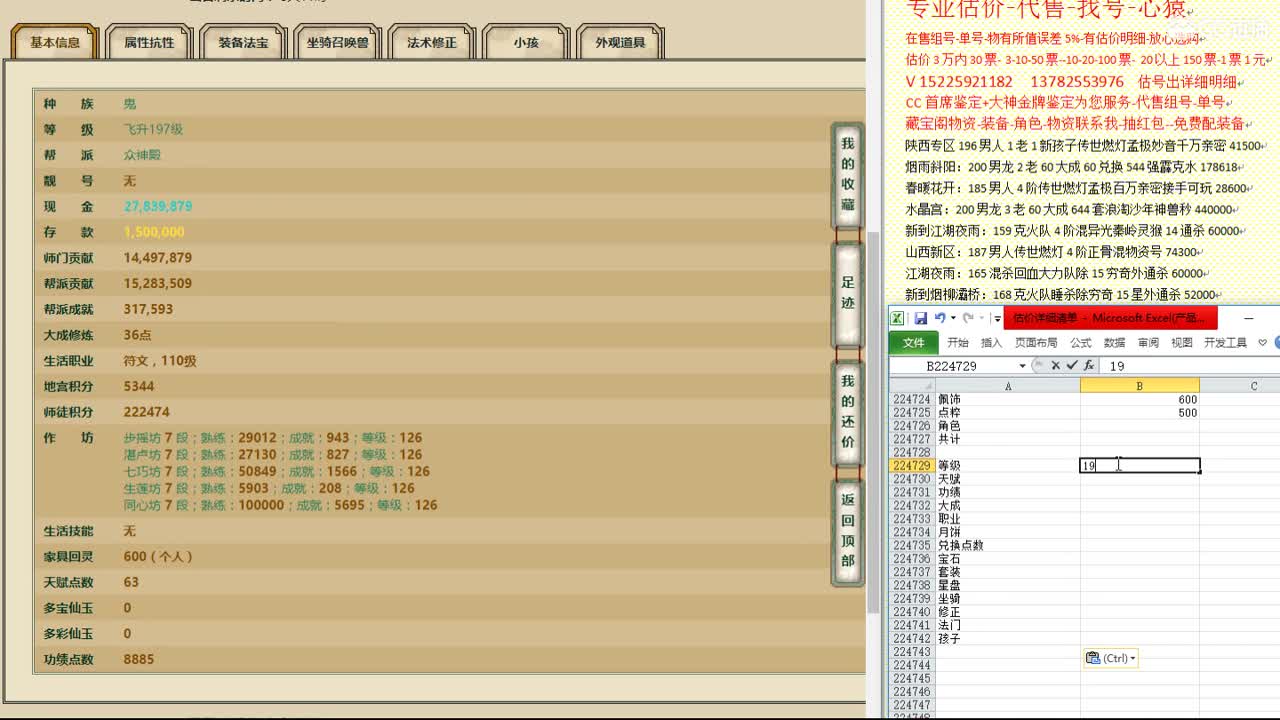
Task: Click the Insert Function fx icon
Action: pyautogui.click(x=1088, y=366)
